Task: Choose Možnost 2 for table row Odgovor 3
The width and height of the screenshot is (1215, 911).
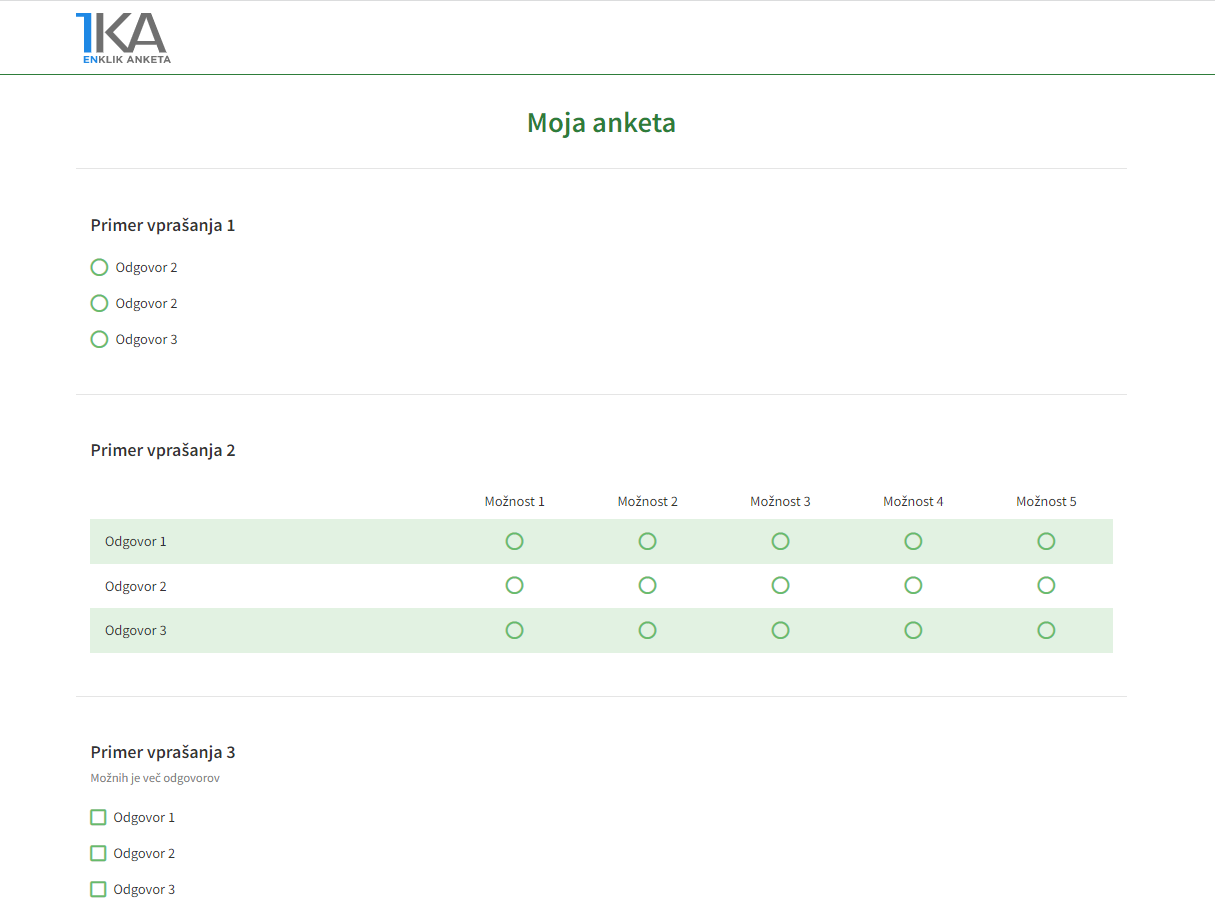Action: (647, 630)
